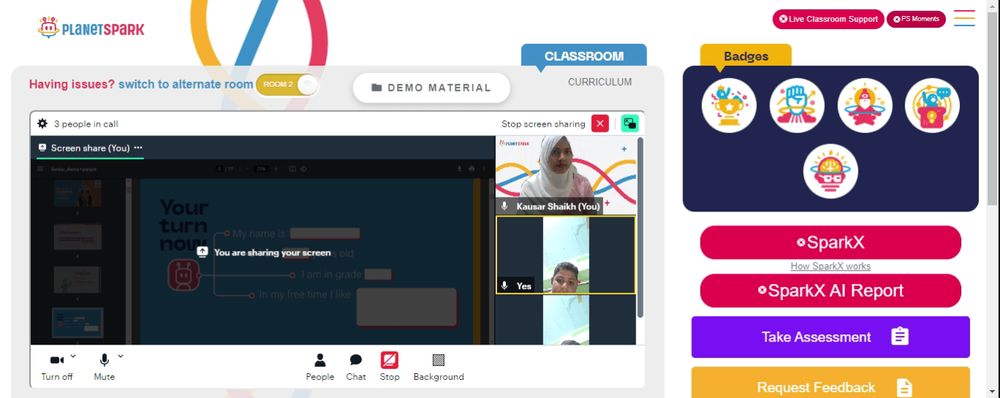Toggle the ROOM 2 switch
Screen dimensions: 1000x398
[287, 85]
